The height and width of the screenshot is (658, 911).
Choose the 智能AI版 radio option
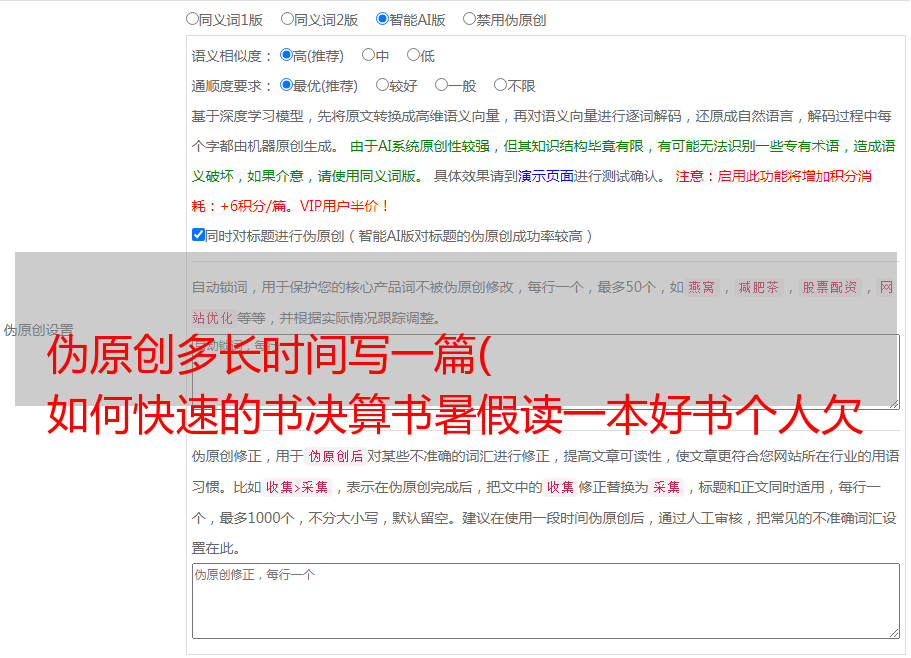[382, 19]
